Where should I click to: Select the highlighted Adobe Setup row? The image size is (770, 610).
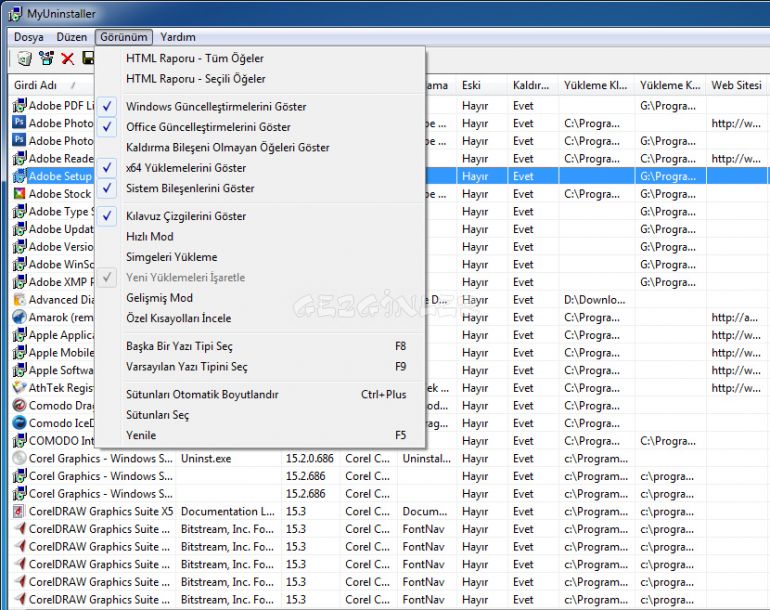[388, 176]
